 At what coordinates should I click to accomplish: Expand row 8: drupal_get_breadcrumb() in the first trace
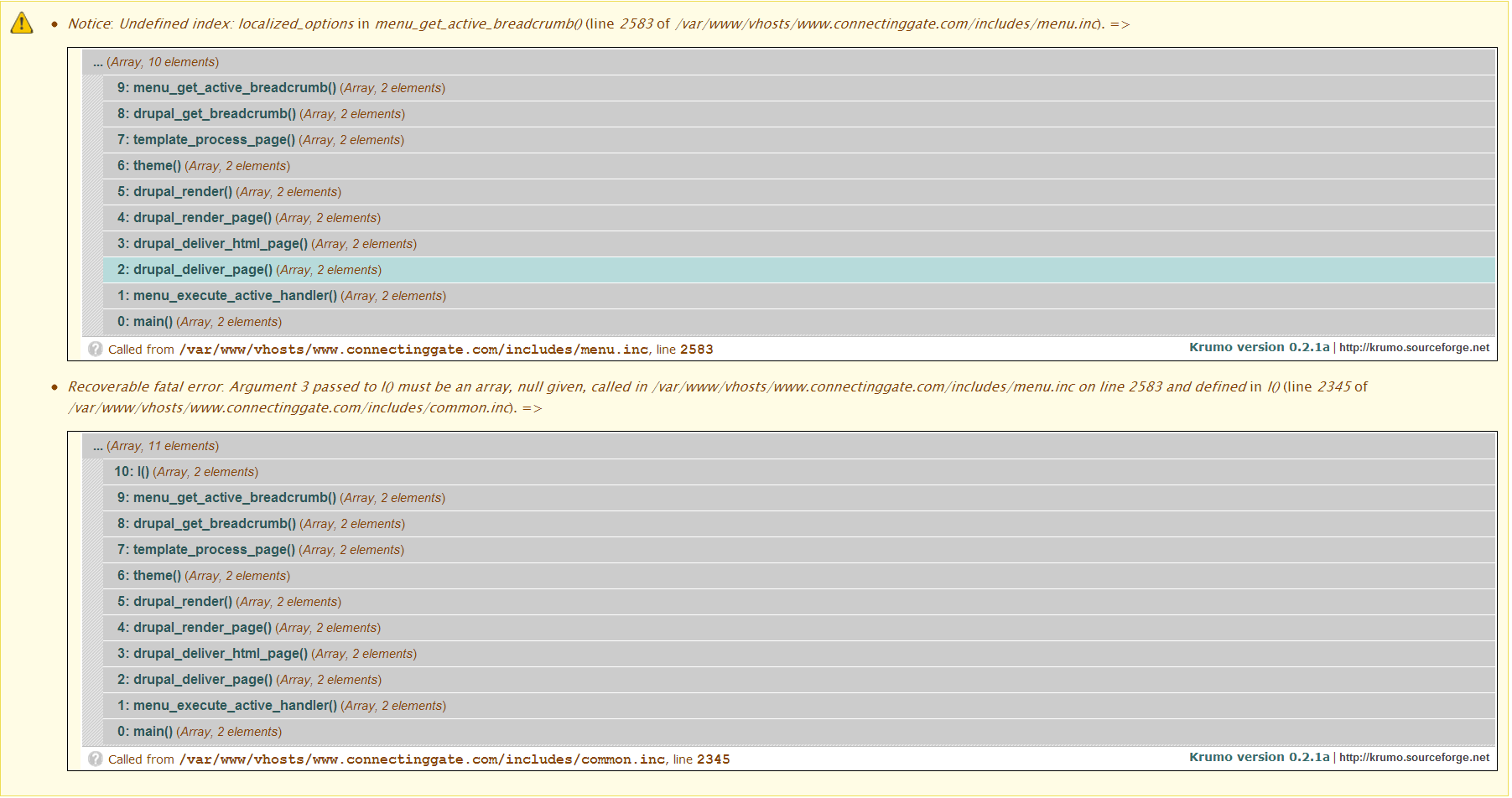(x=799, y=114)
